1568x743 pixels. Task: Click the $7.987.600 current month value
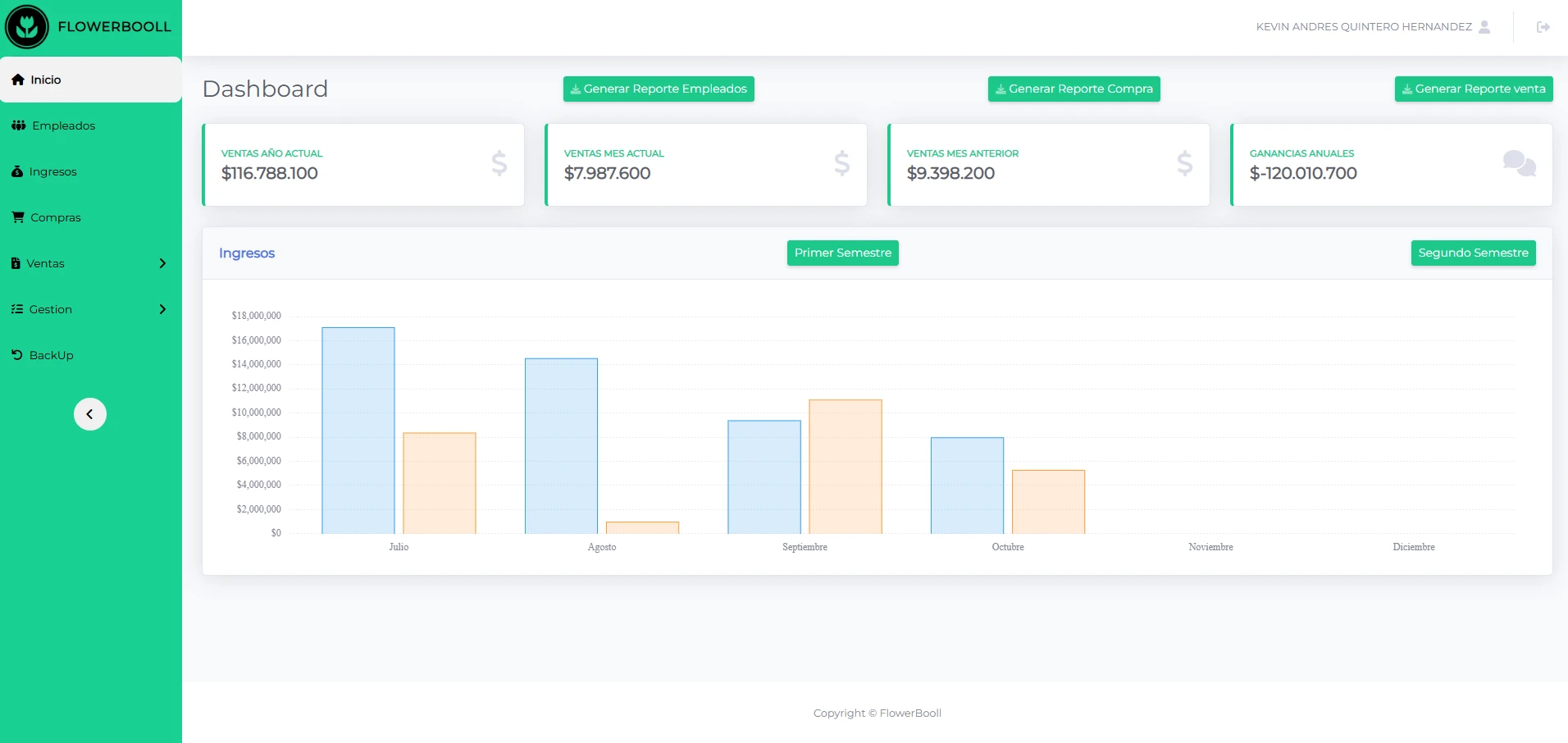(x=607, y=173)
